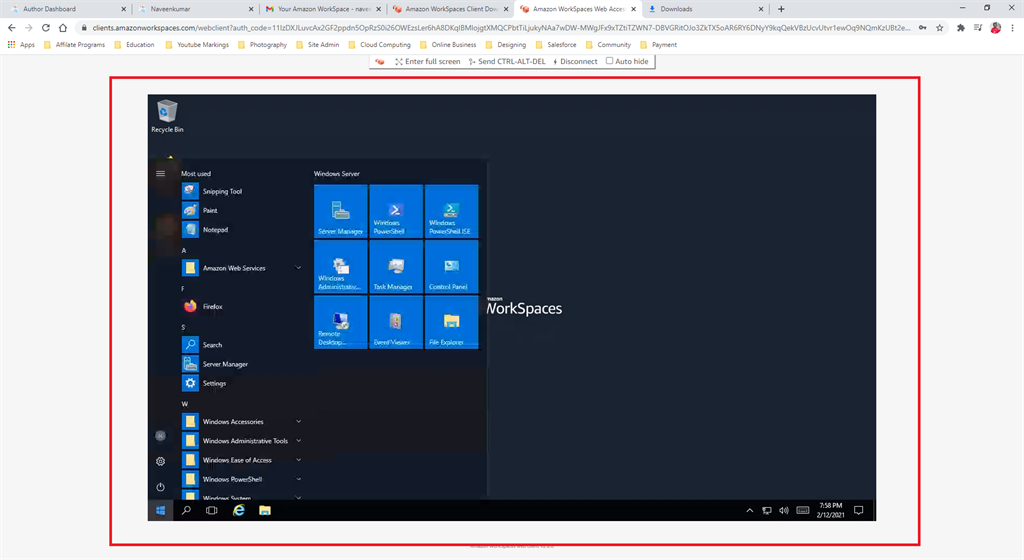Launch Paint from Start menu

[200, 210]
